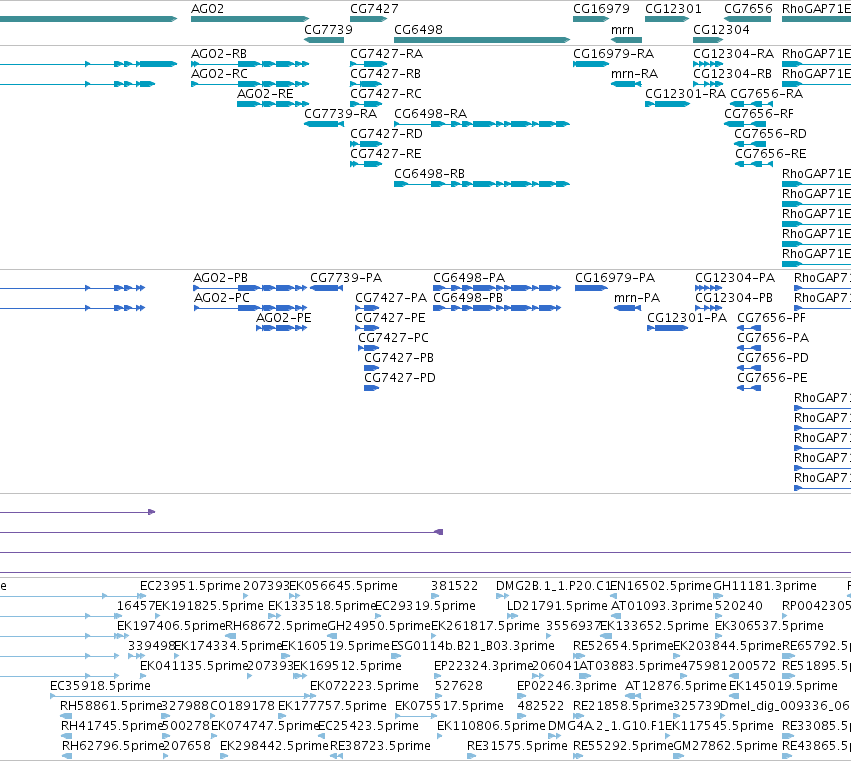Image resolution: width=851 pixels, height=761 pixels.
Task: Click the AGO2 gene label
Action: tap(207, 9)
